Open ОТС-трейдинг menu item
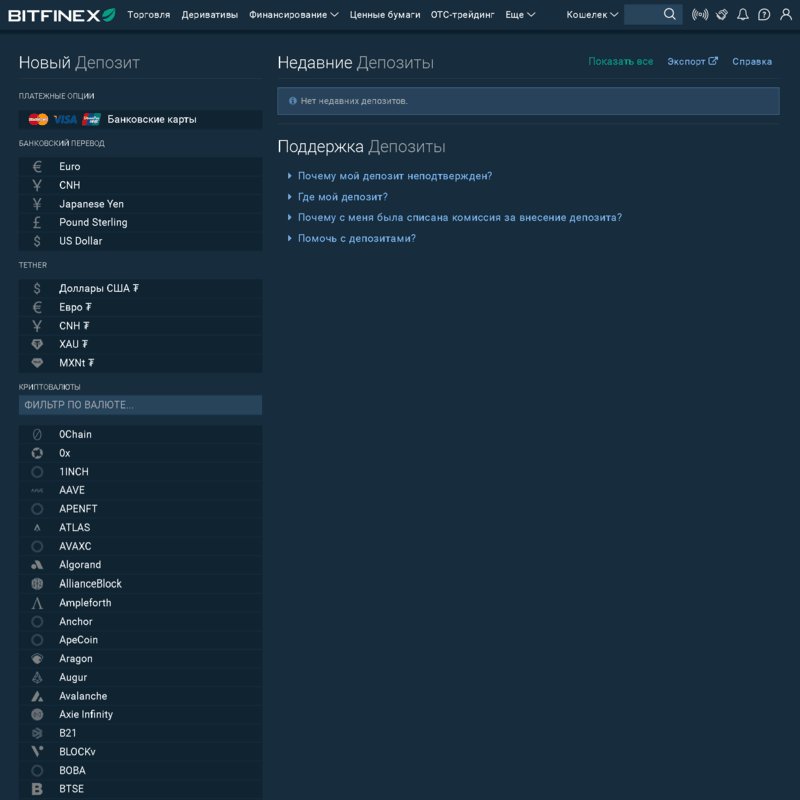Viewport: 800px width, 800px height. click(x=462, y=15)
